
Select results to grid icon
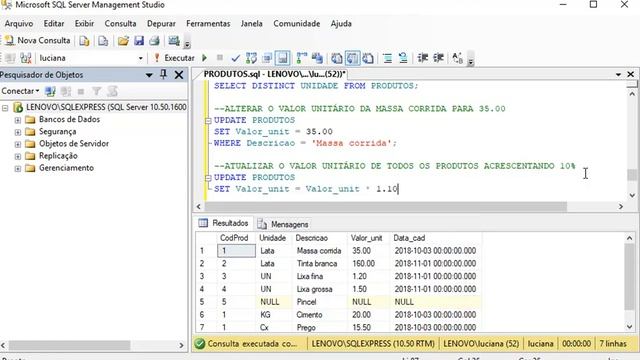point(353,58)
